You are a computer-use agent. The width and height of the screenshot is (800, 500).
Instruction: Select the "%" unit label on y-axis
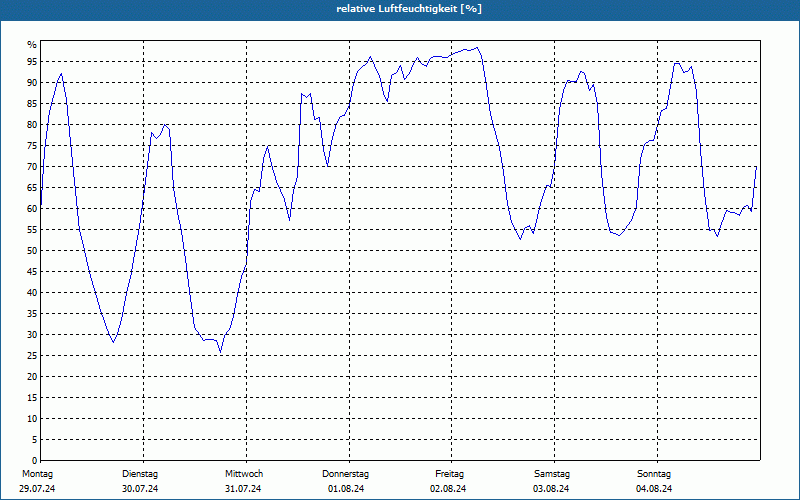coord(32,45)
